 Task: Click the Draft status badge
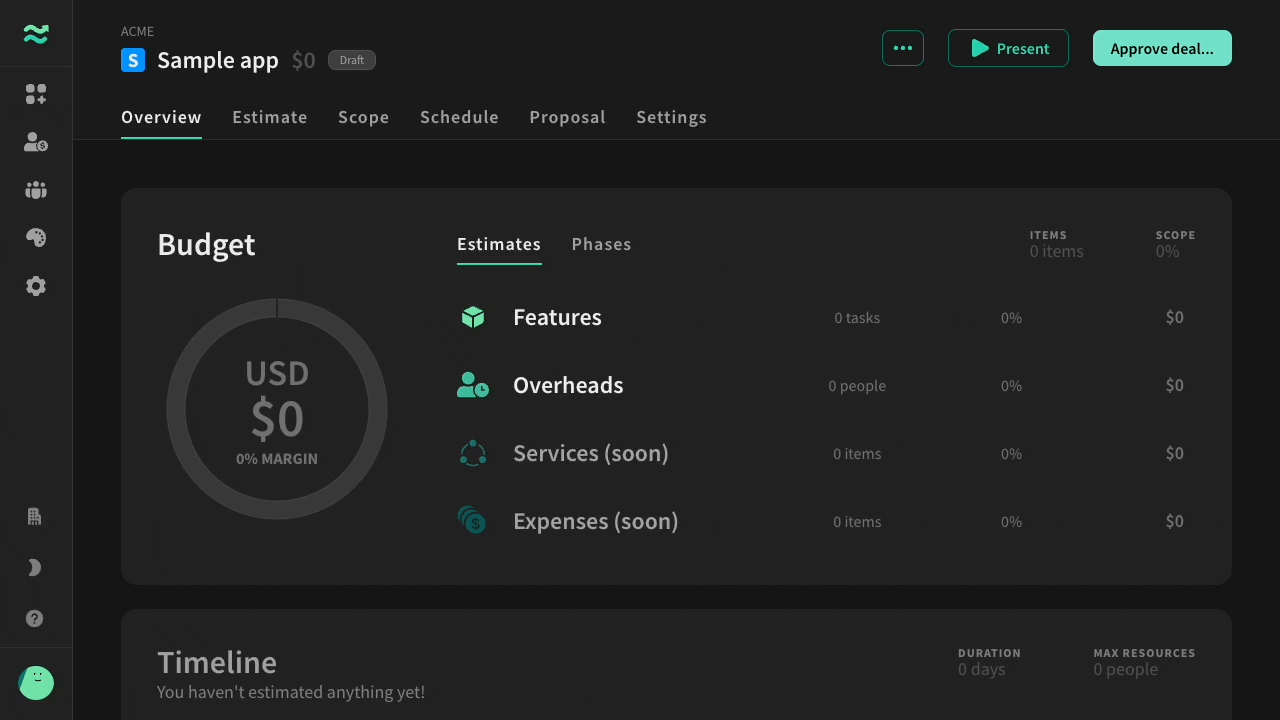[352, 60]
